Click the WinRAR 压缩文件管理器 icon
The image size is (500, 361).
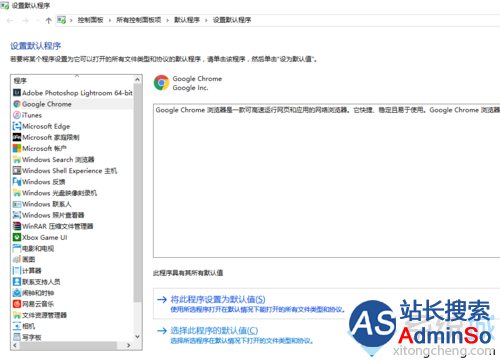pyautogui.click(x=17, y=226)
